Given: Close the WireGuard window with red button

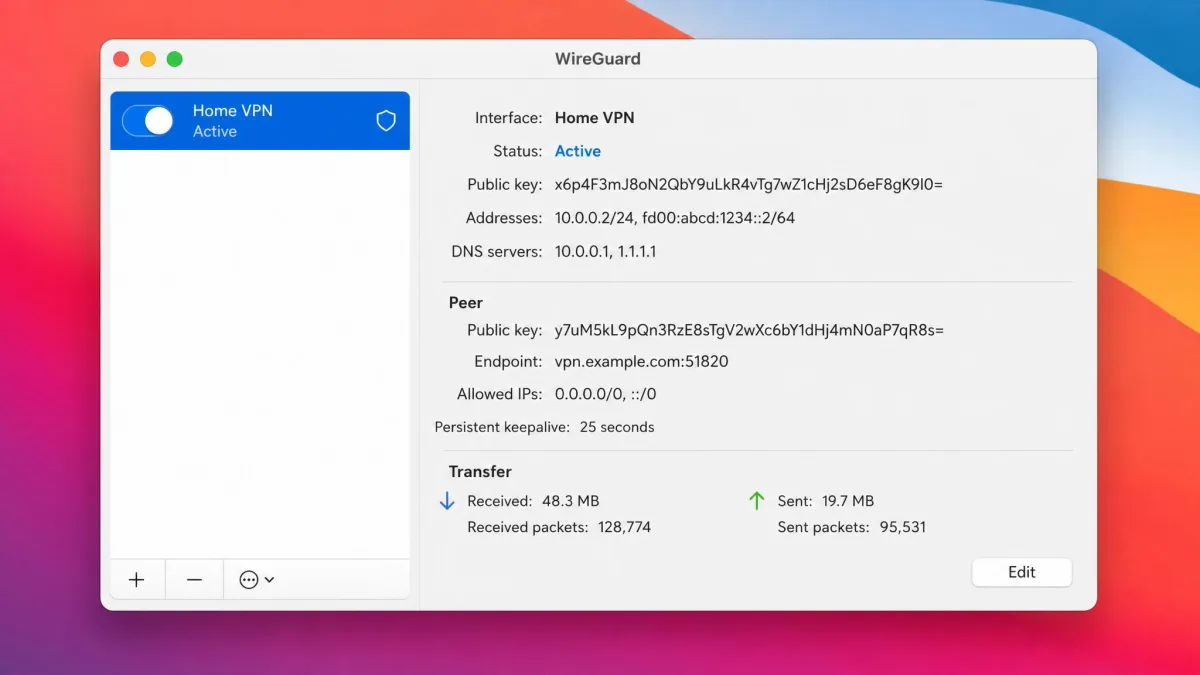Looking at the screenshot, I should 122,59.
